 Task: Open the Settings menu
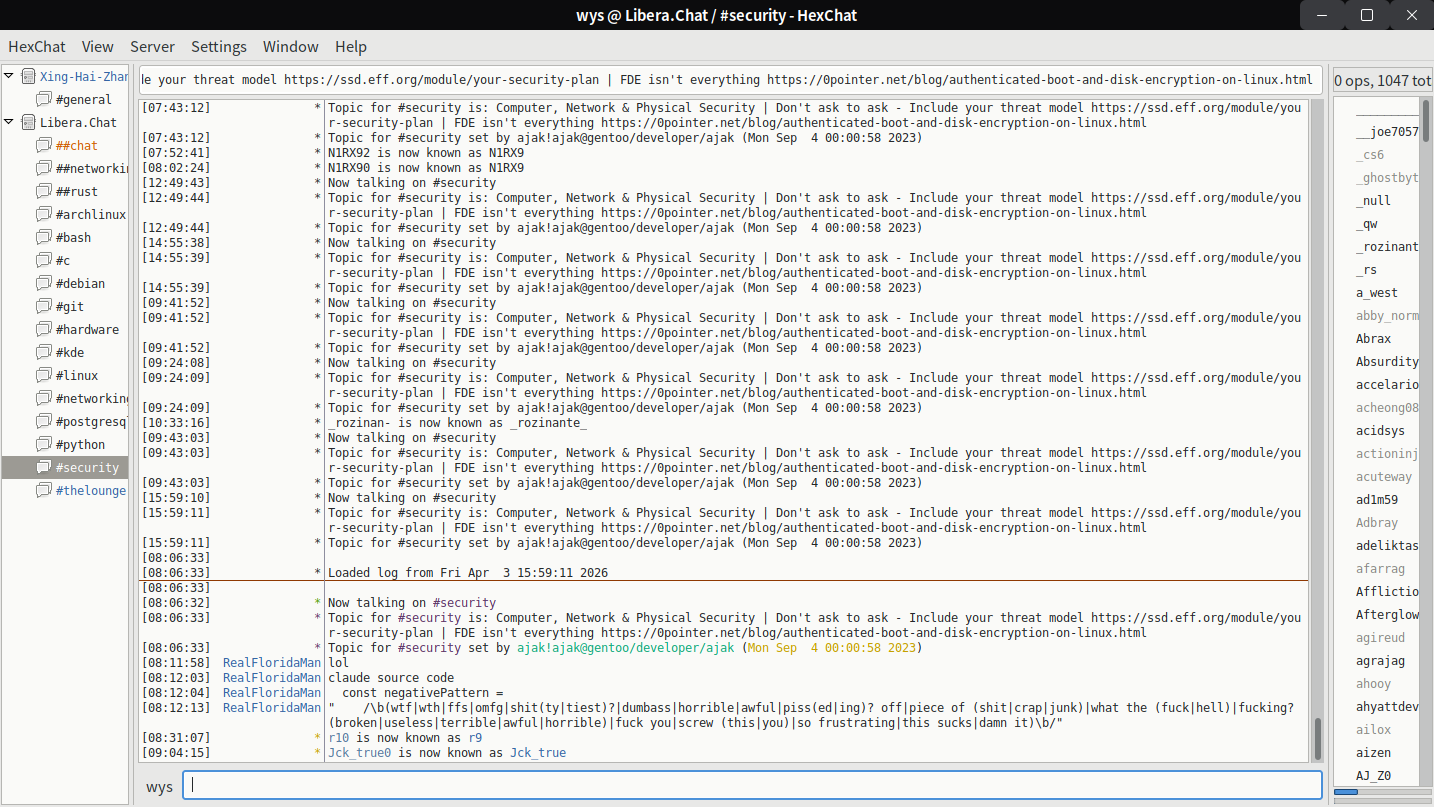(218, 46)
